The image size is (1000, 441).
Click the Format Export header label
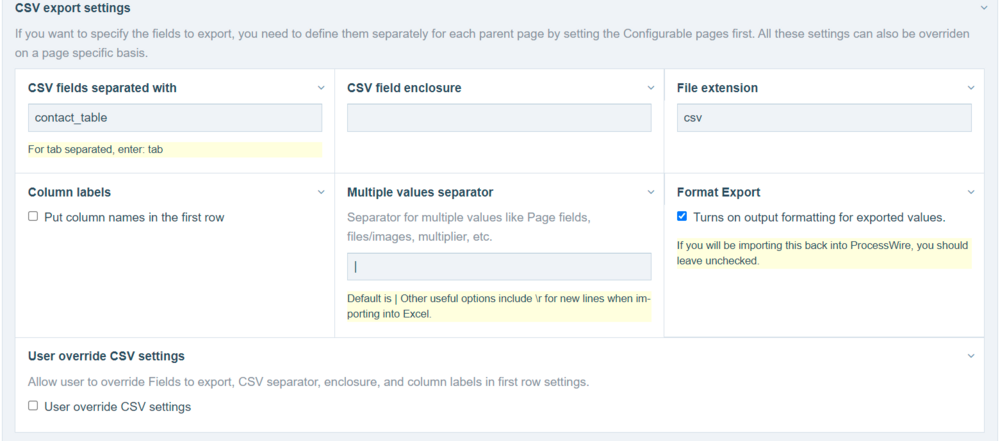click(x=718, y=192)
